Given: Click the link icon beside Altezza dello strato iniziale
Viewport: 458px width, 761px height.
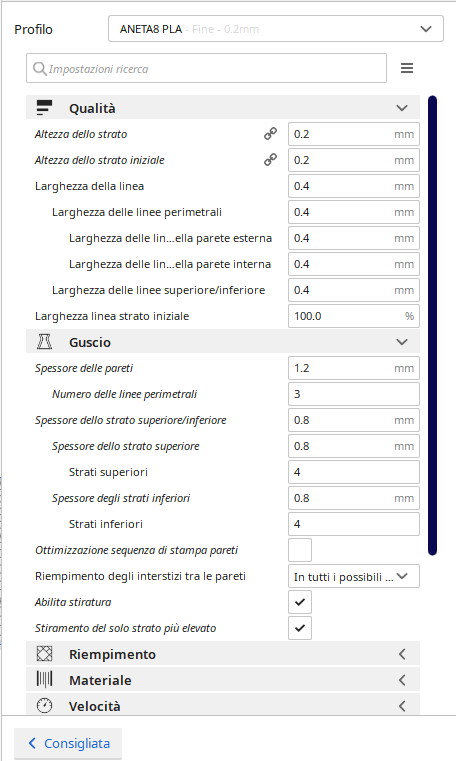Looking at the screenshot, I should tap(270, 160).
